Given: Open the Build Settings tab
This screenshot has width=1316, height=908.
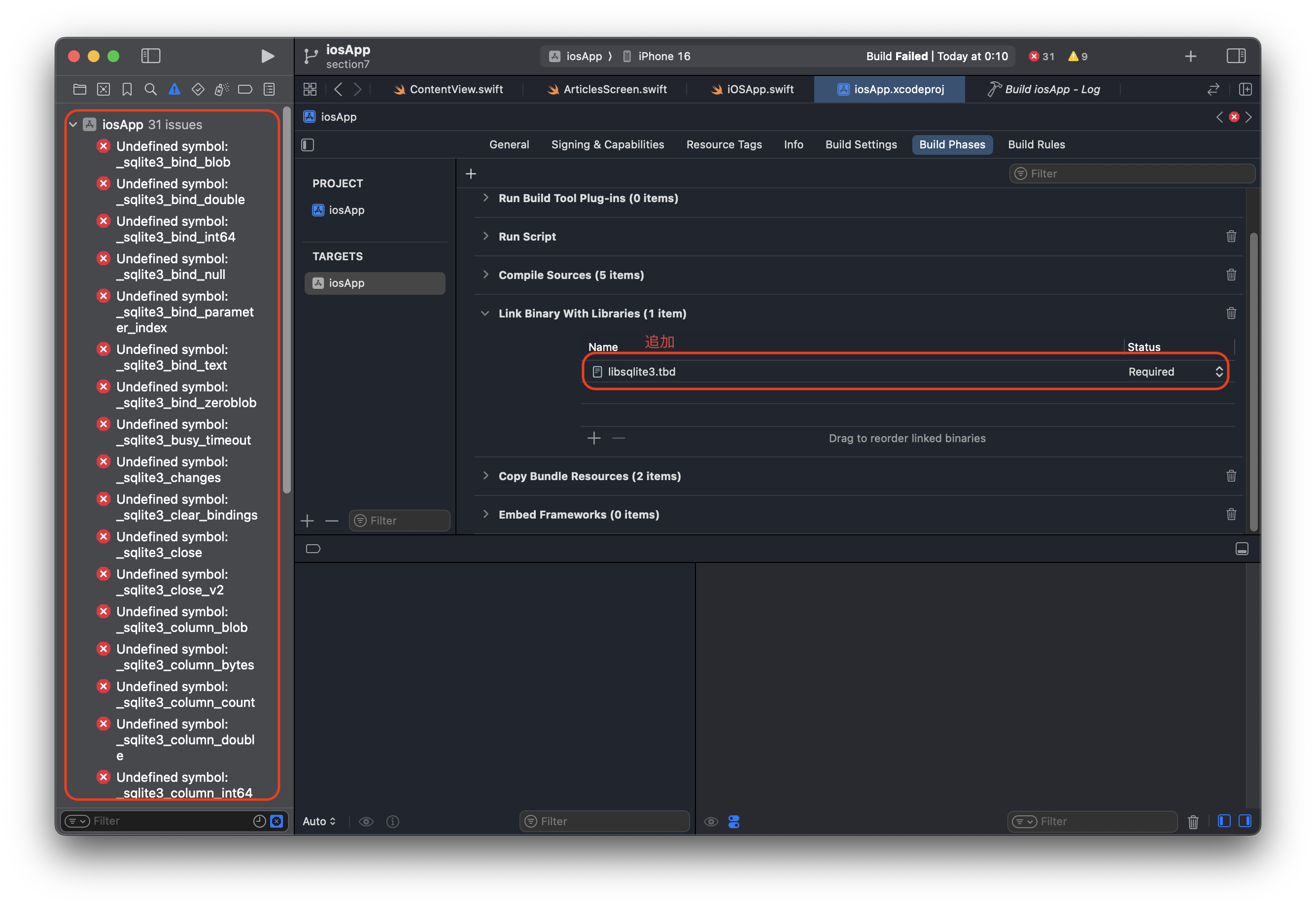Looking at the screenshot, I should point(861,145).
